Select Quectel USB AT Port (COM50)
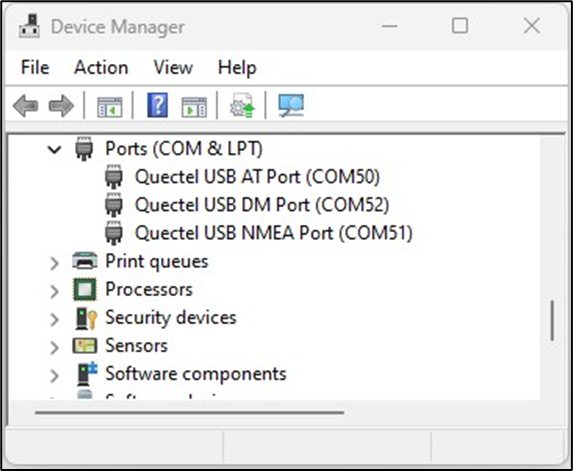This screenshot has height=471, width=573. click(x=258, y=177)
